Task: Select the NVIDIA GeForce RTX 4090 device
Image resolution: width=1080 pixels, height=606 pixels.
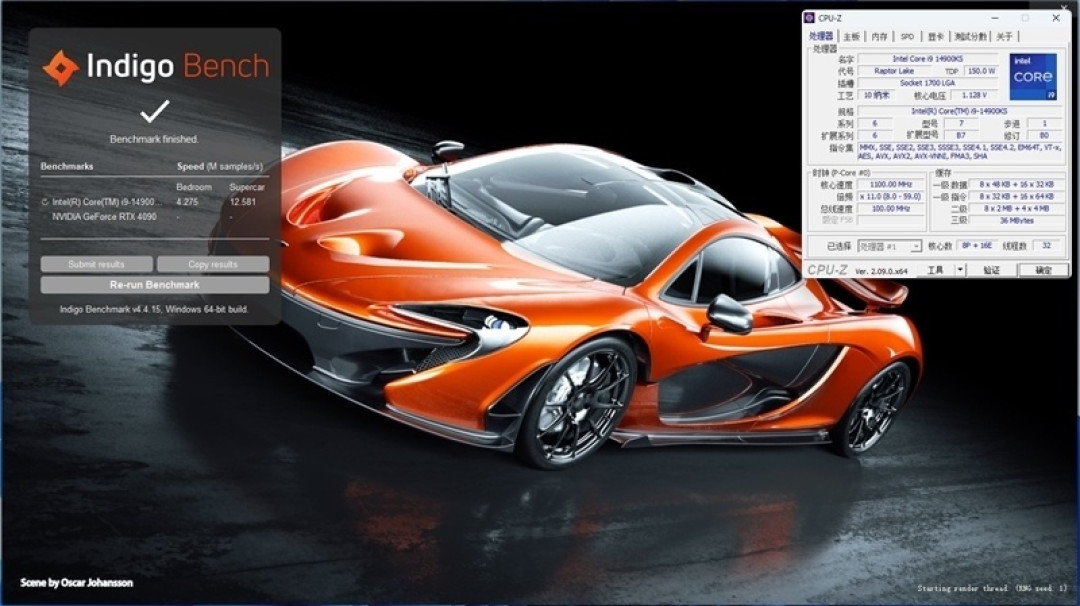Action: 104,216
